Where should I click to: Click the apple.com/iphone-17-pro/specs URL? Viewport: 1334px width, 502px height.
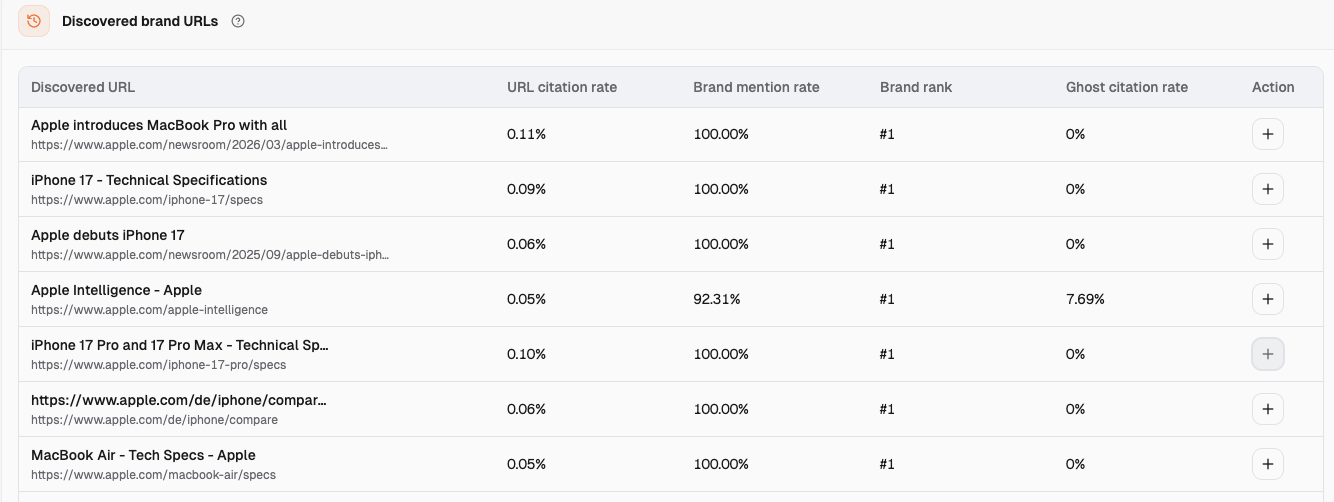click(x=158, y=365)
